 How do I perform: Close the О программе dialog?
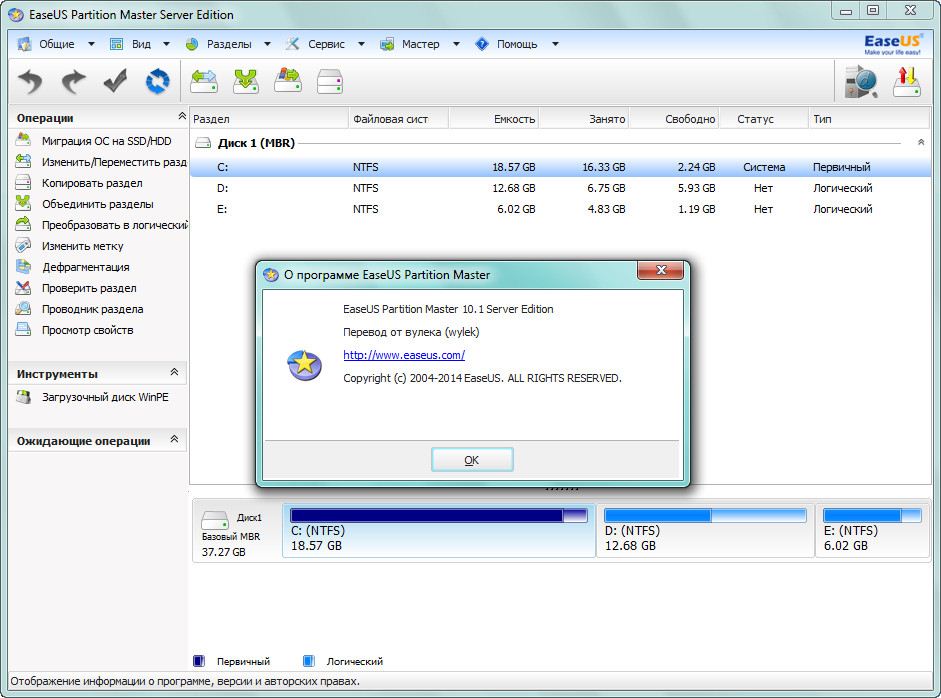[x=660, y=270]
